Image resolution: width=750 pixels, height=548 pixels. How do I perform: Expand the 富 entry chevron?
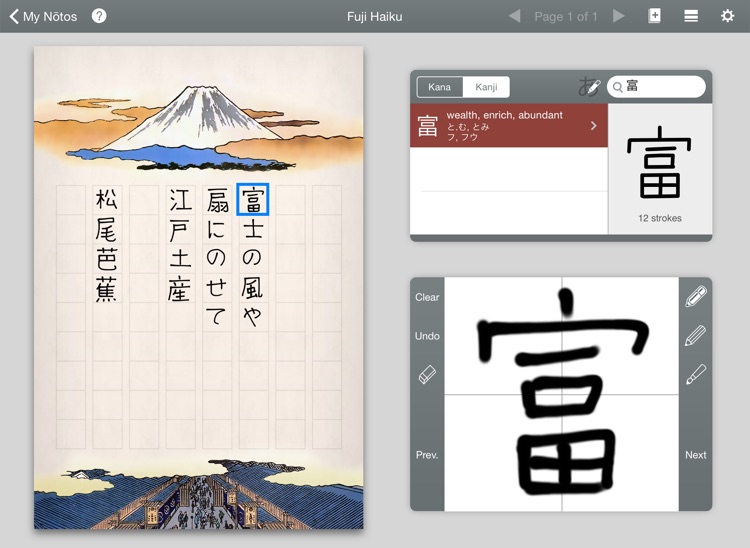click(x=594, y=125)
